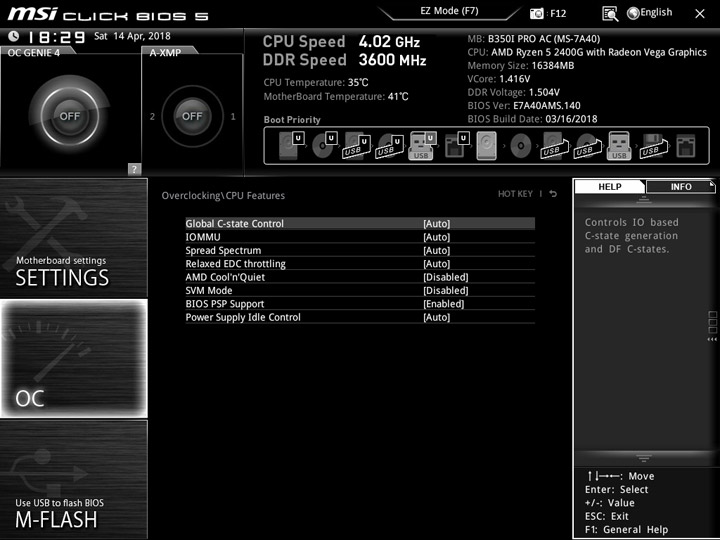Image resolution: width=720 pixels, height=540 pixels.
Task: Change AMD Cool'n'Quiet [Disabled] setting
Action: (x=445, y=277)
